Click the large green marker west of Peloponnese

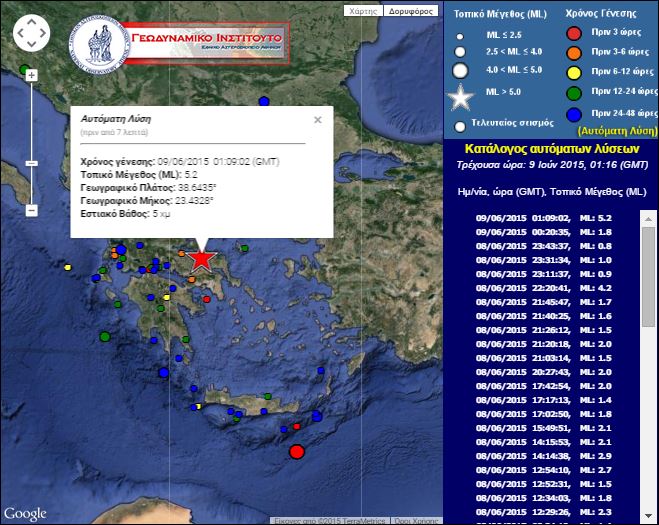pyautogui.click(x=105, y=337)
